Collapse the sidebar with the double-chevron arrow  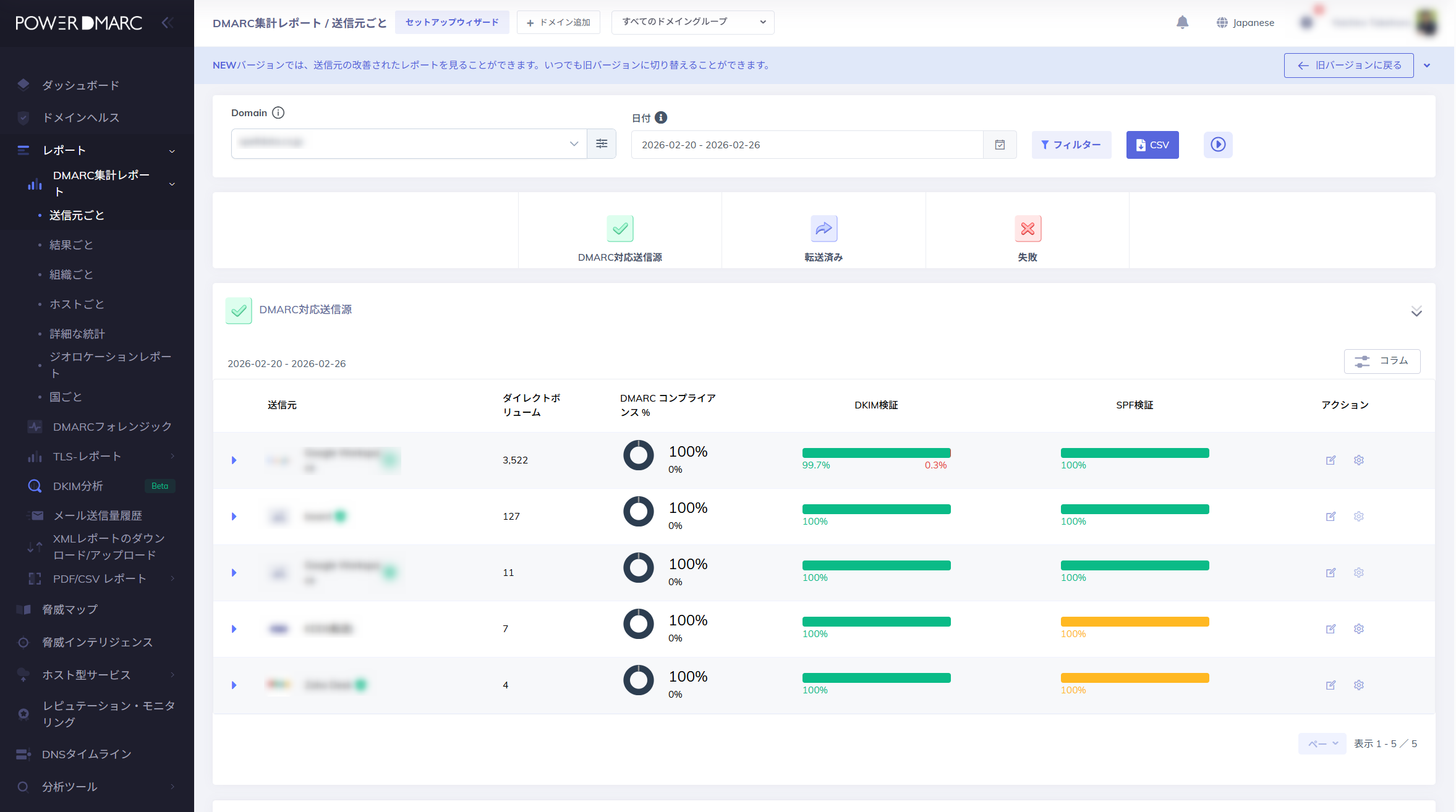pyautogui.click(x=166, y=22)
